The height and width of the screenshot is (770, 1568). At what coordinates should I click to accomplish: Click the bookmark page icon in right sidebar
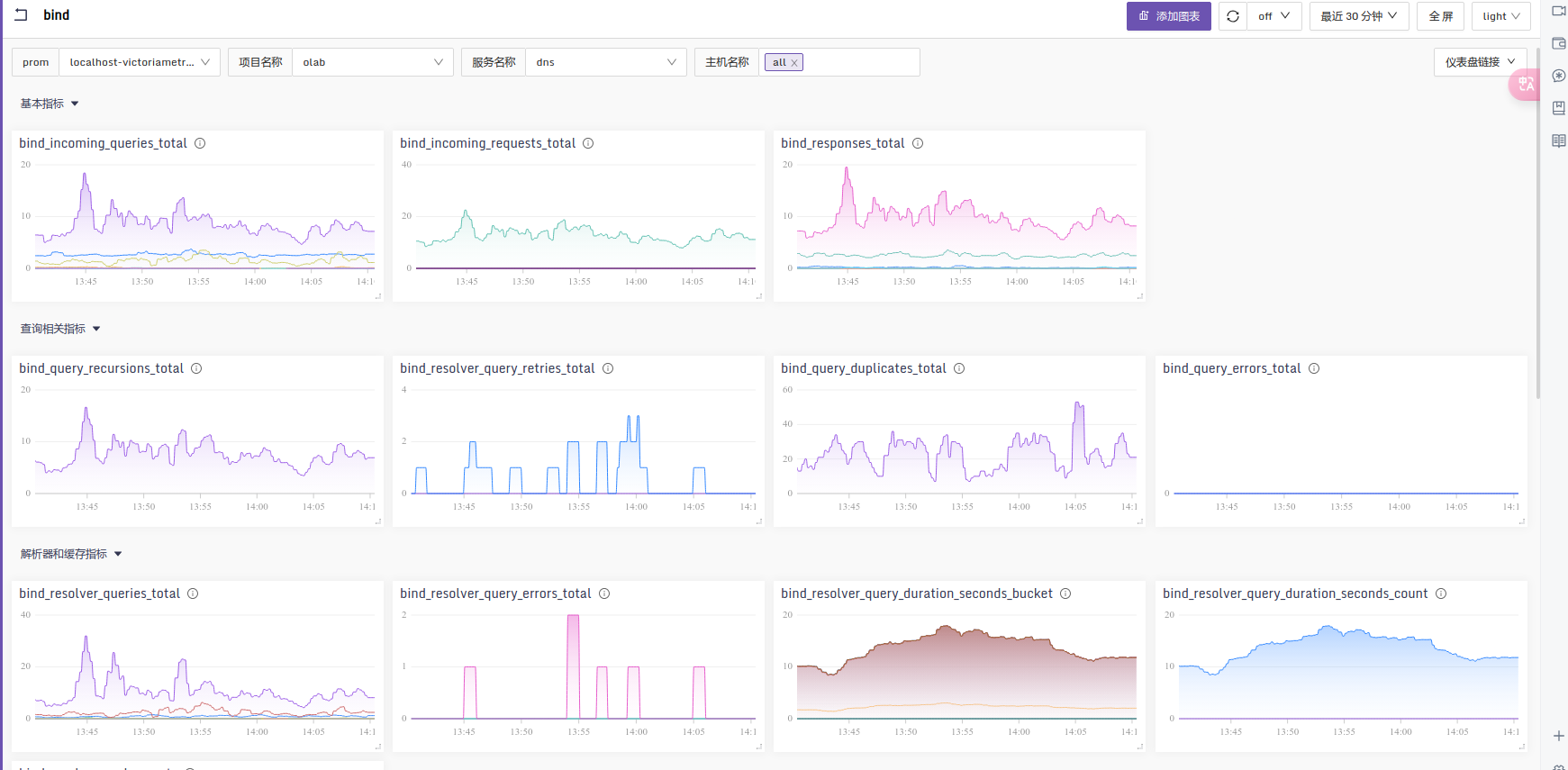point(1559,108)
